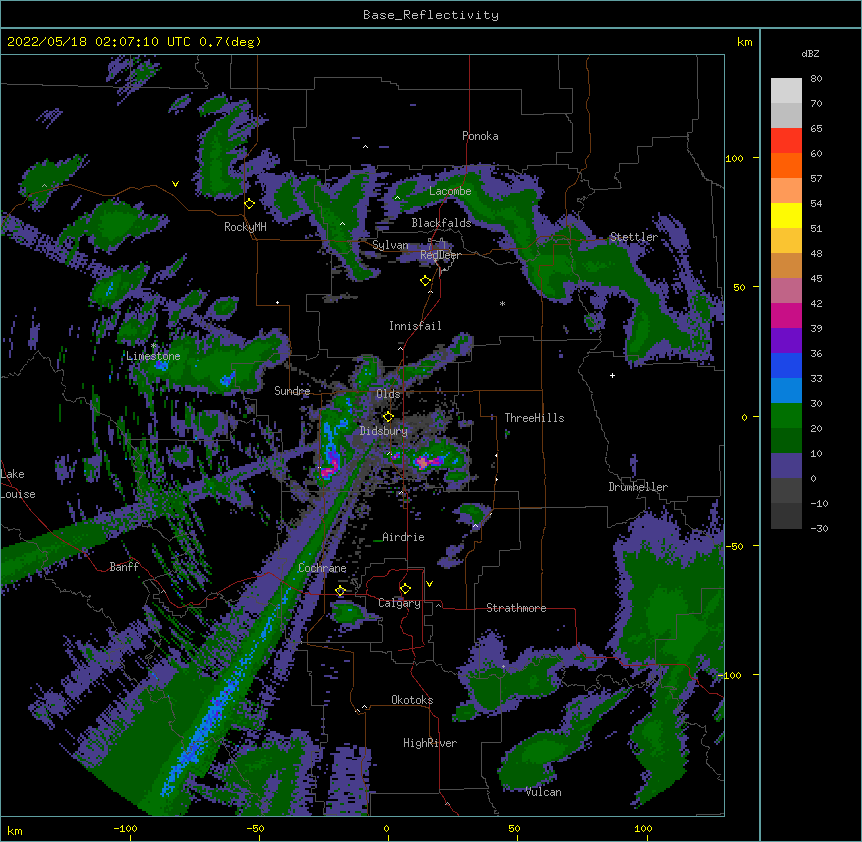Pick the blue 33-36 dBZ legend swatch
Image resolution: width=862 pixels, height=842 pixels.
[x=786, y=365]
